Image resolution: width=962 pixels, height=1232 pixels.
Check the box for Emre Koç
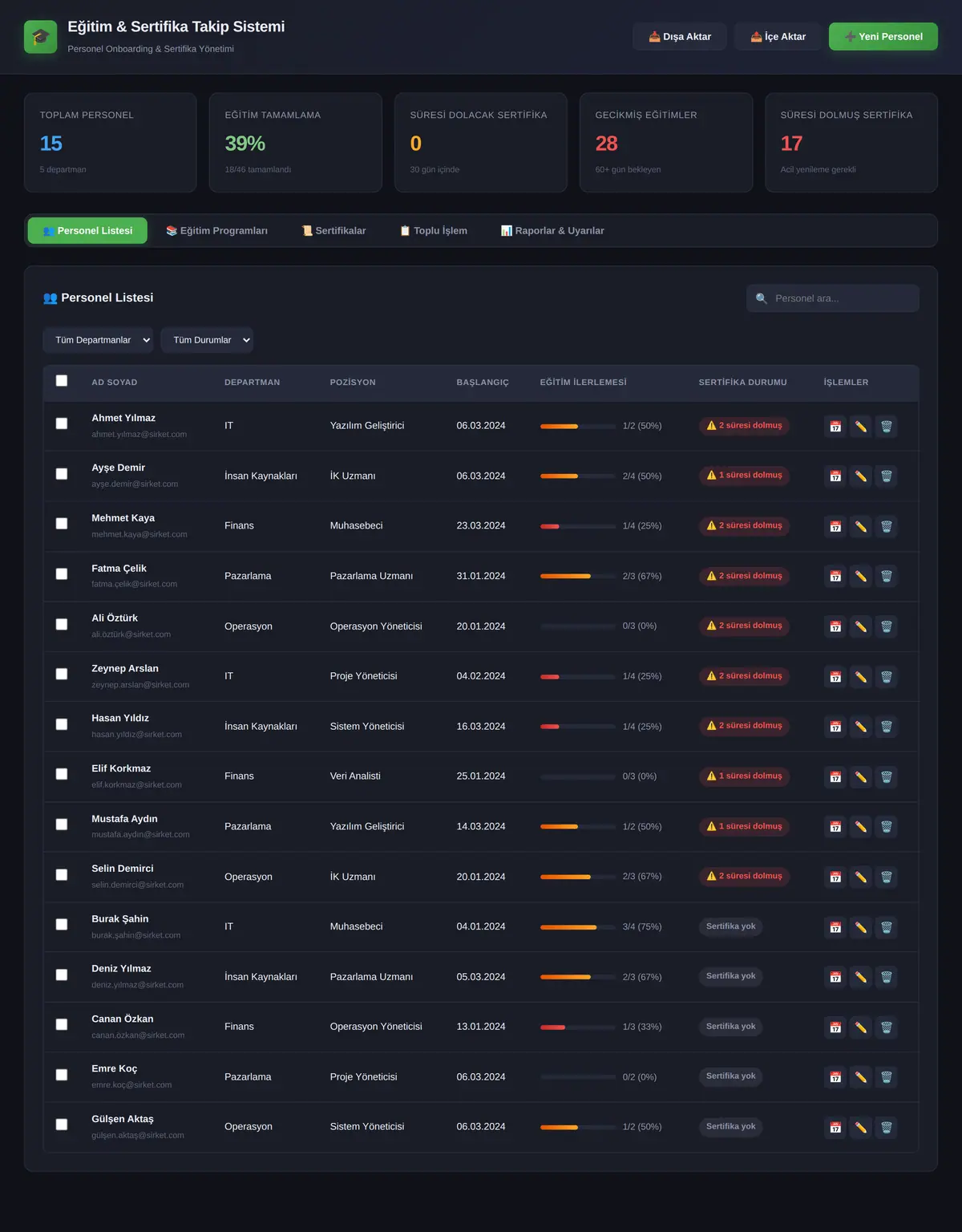[62, 1075]
